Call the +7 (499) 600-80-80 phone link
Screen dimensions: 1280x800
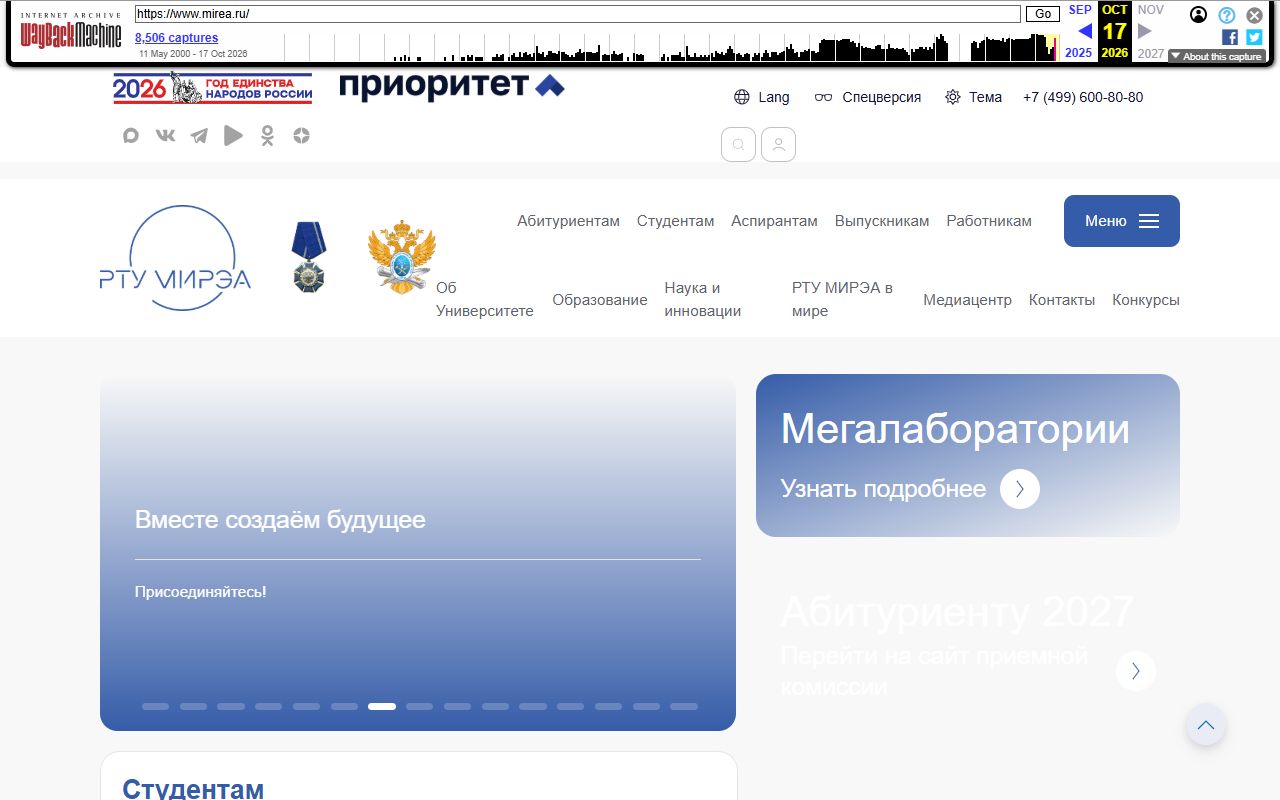coord(1083,97)
